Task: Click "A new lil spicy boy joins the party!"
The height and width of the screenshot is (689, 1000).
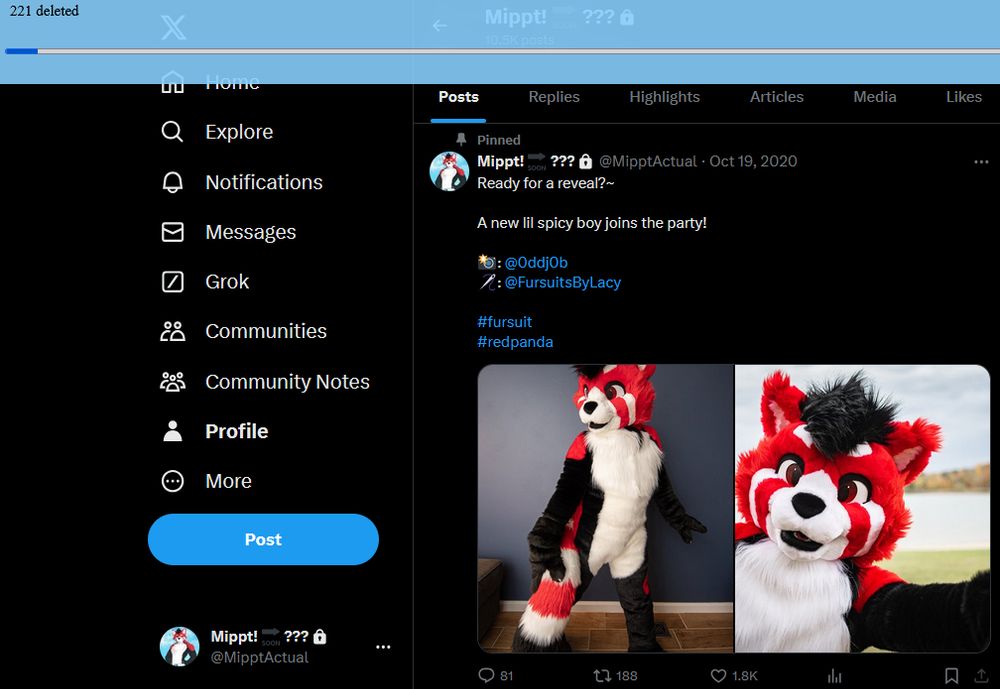Action: pyautogui.click(x=592, y=223)
